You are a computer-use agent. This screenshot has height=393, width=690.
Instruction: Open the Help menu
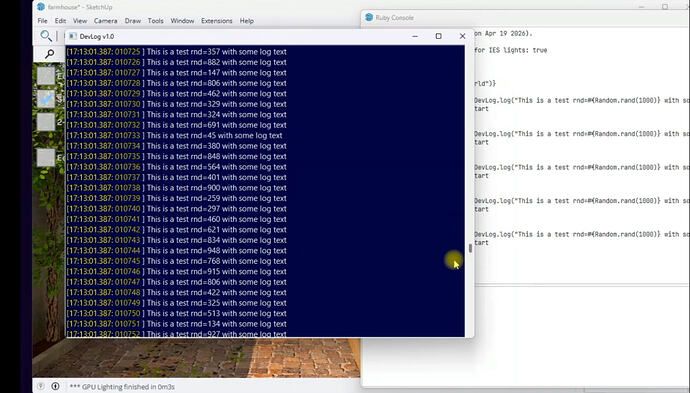point(246,21)
